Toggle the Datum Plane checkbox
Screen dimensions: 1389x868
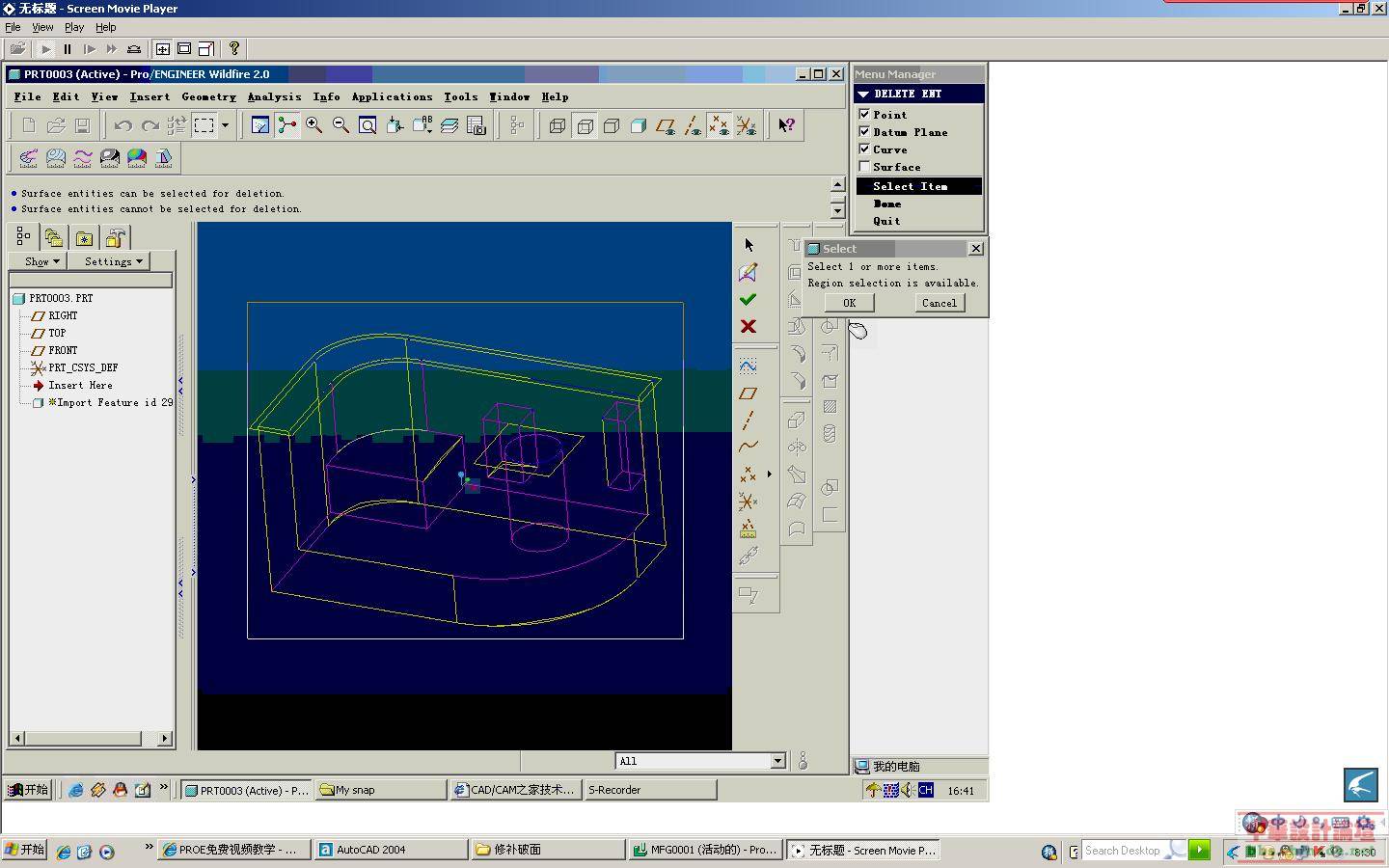pyautogui.click(x=864, y=131)
